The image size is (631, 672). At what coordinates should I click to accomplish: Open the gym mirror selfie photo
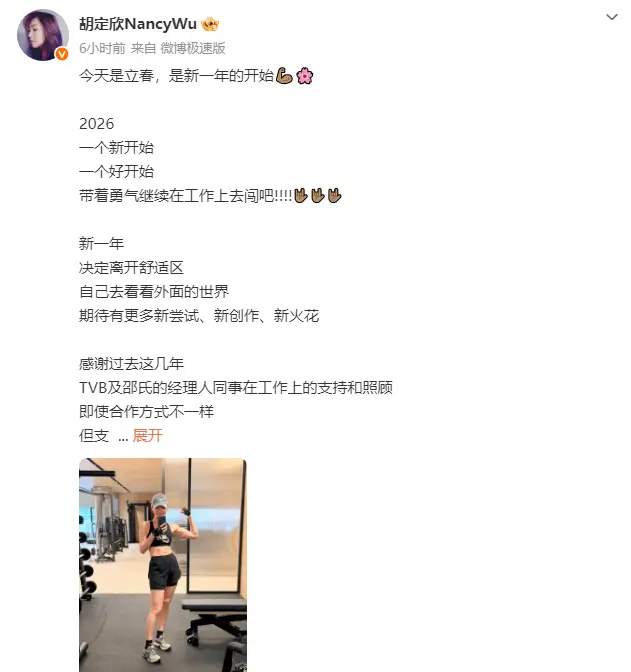(x=163, y=565)
